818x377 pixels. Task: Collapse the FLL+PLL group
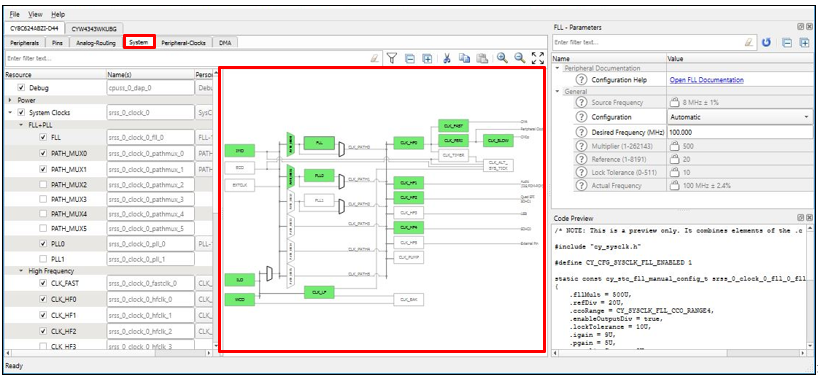(21, 125)
